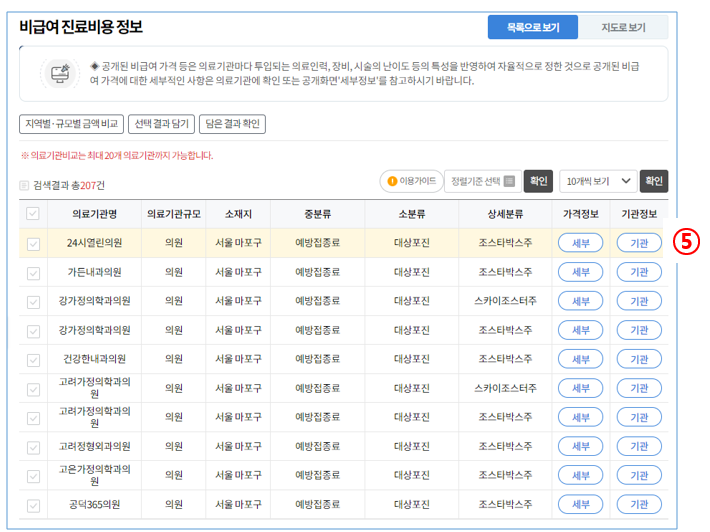Open the 이용가이드 help button
The width and height of the screenshot is (710, 532).
(411, 181)
